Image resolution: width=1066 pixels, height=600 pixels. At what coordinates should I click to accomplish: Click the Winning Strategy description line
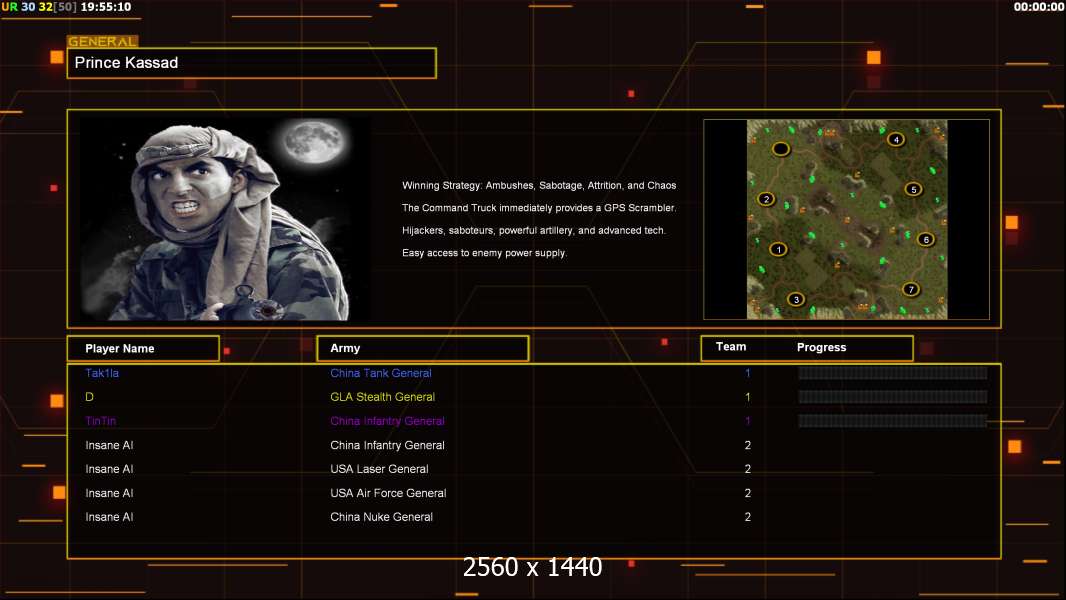(539, 186)
